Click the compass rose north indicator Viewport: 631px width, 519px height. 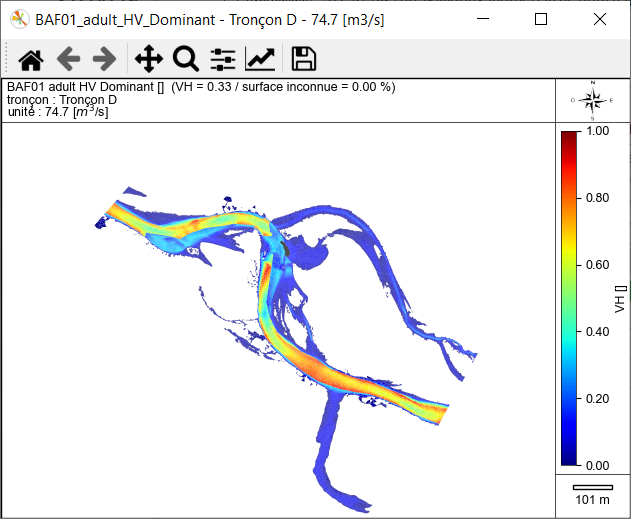[593, 100]
